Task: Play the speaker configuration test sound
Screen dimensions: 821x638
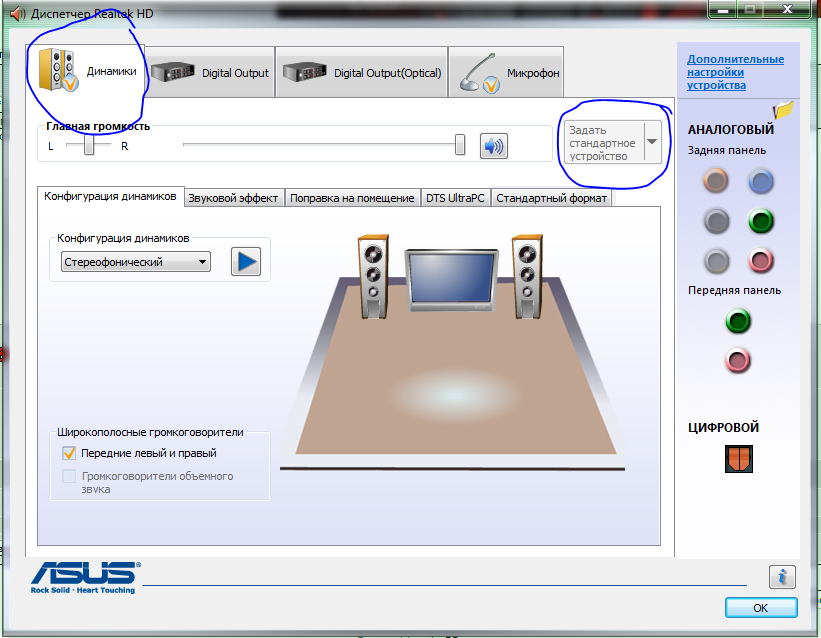Action: [x=246, y=261]
